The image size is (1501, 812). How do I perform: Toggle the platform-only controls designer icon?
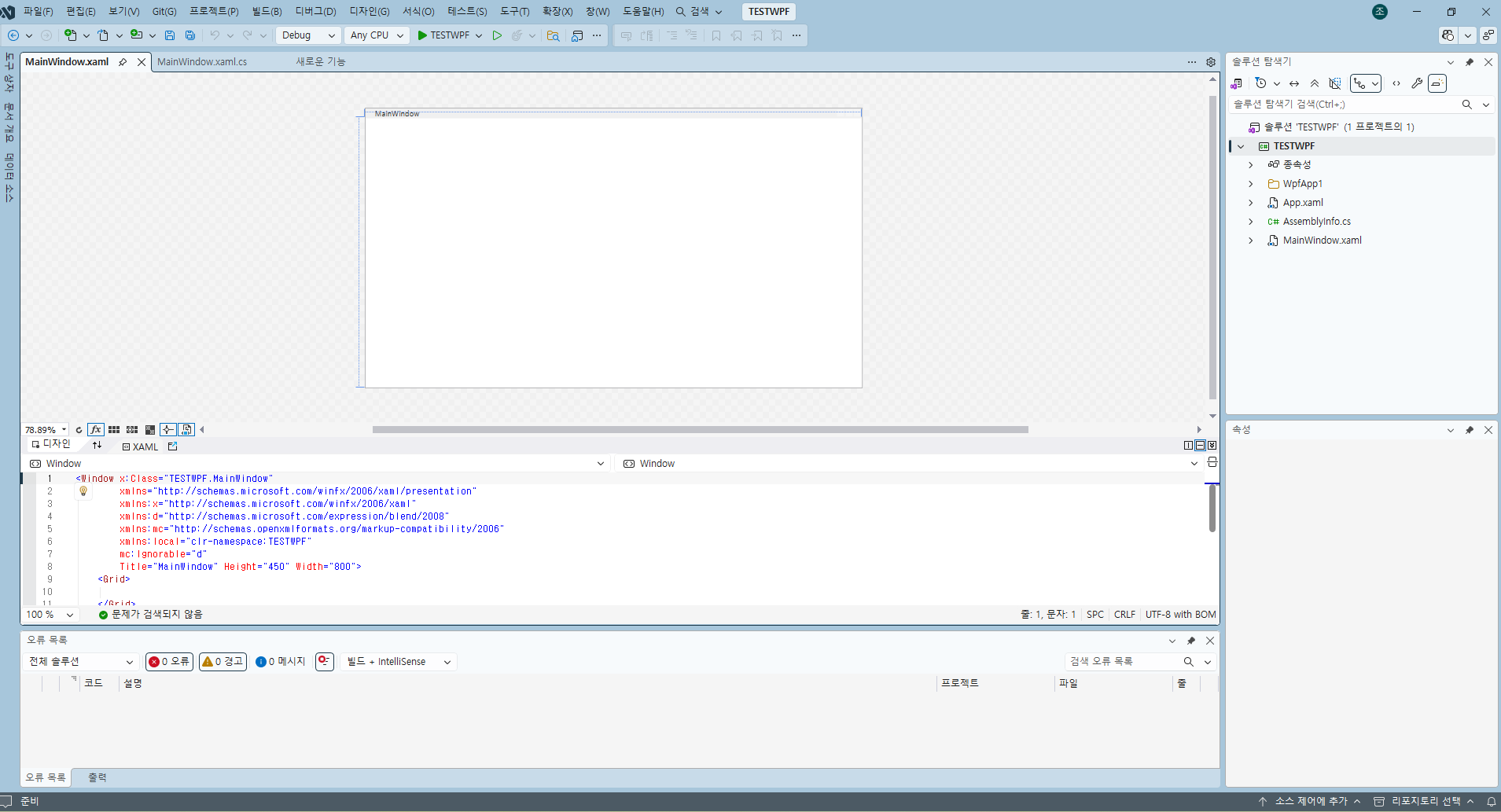(x=186, y=430)
